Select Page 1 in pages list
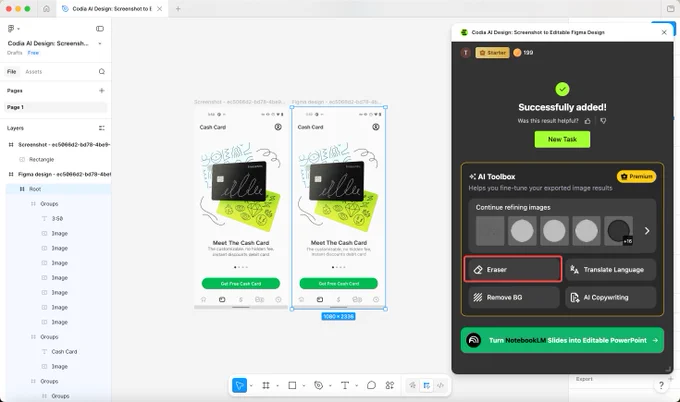This screenshot has width=680, height=402. [x=56, y=107]
